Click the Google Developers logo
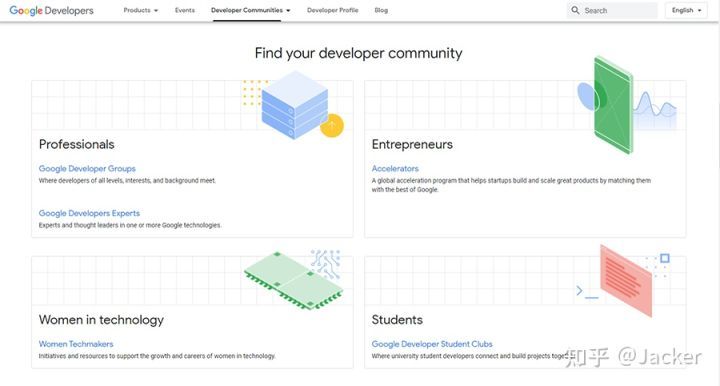 [51, 11]
